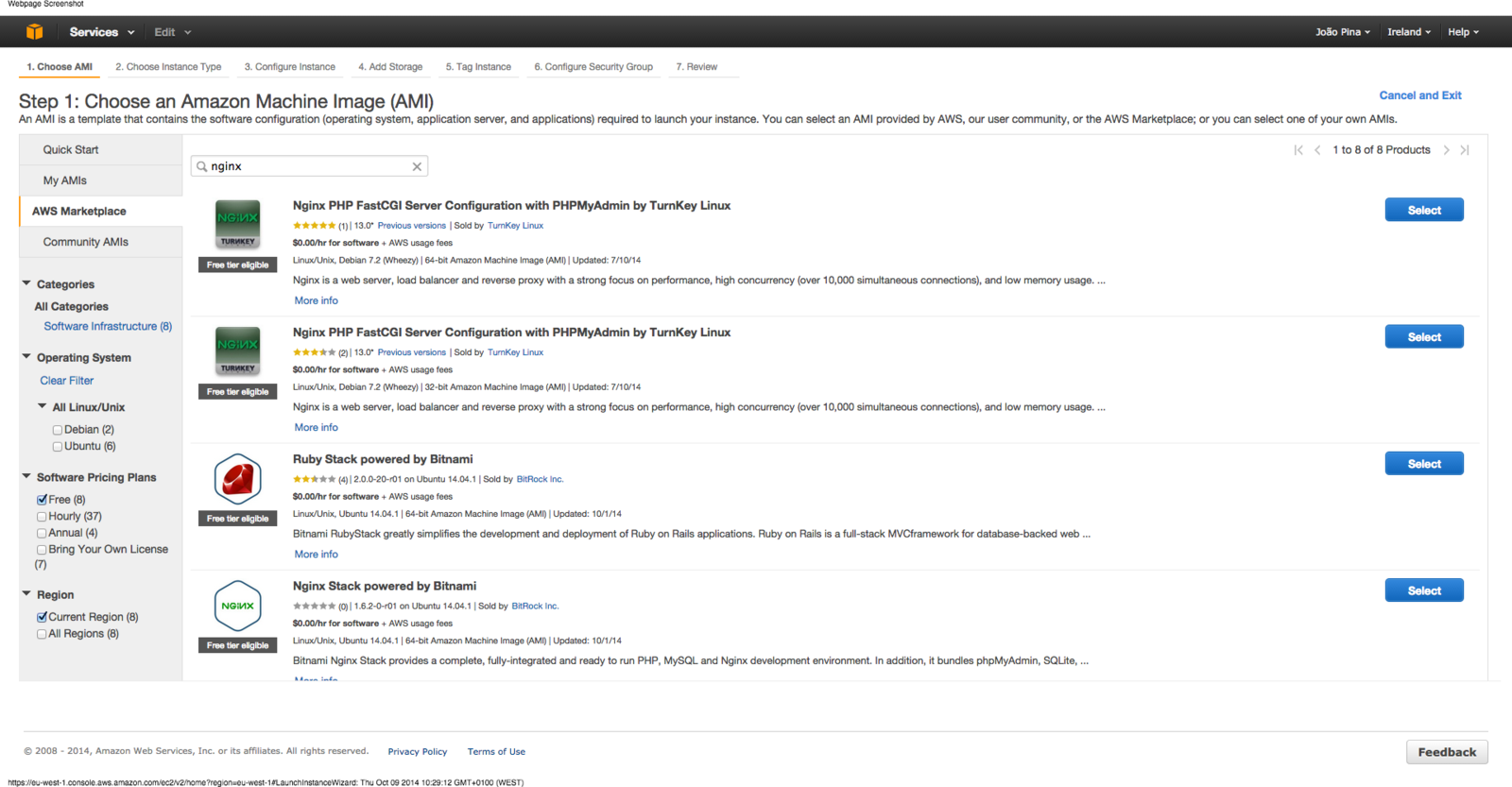Click Free tier eligible badge of Ruby Stack
Viewport: 1512px width, 787px height.
click(237, 519)
